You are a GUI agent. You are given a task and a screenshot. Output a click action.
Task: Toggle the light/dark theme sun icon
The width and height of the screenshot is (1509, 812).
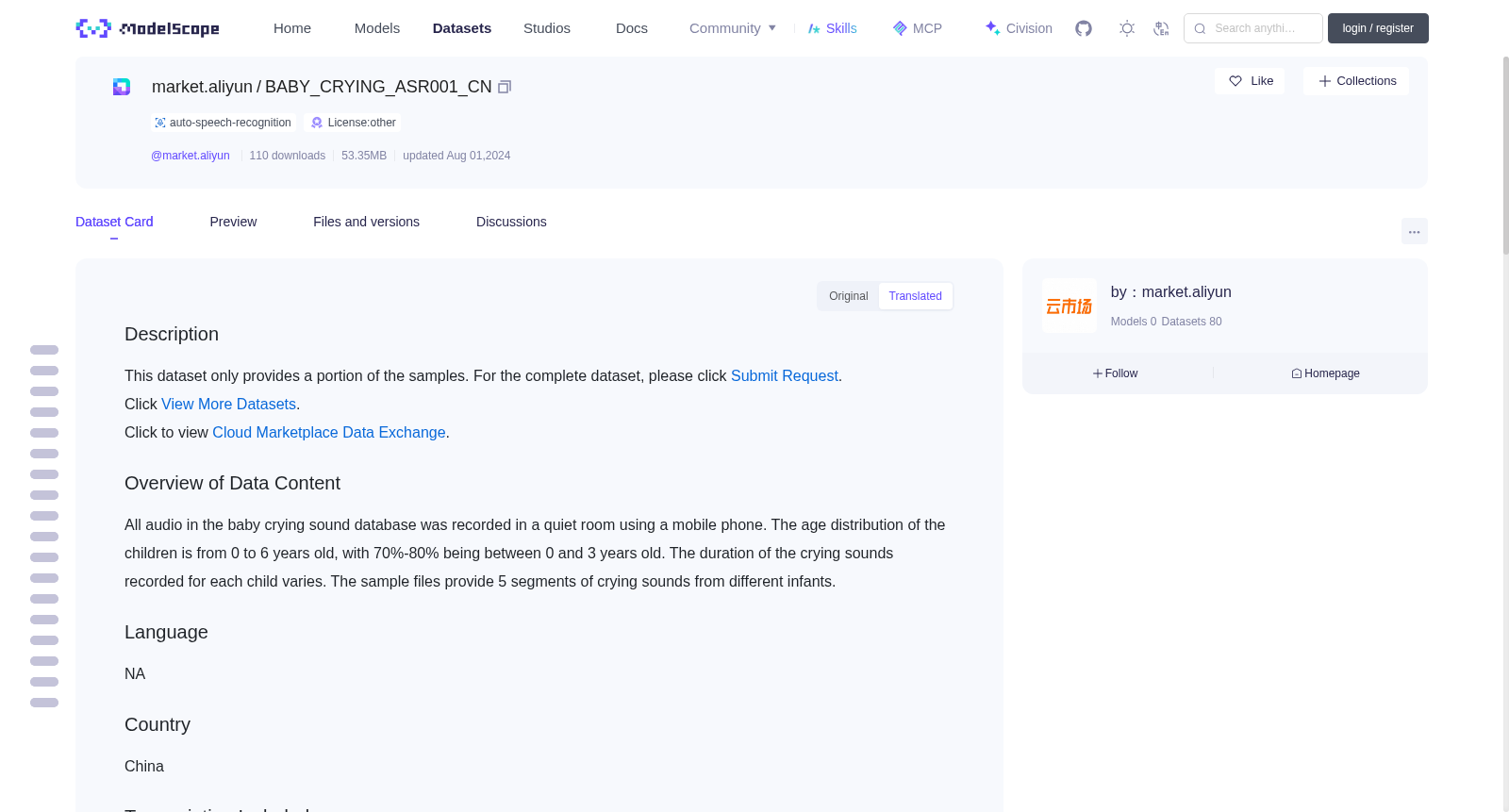pyautogui.click(x=1127, y=28)
